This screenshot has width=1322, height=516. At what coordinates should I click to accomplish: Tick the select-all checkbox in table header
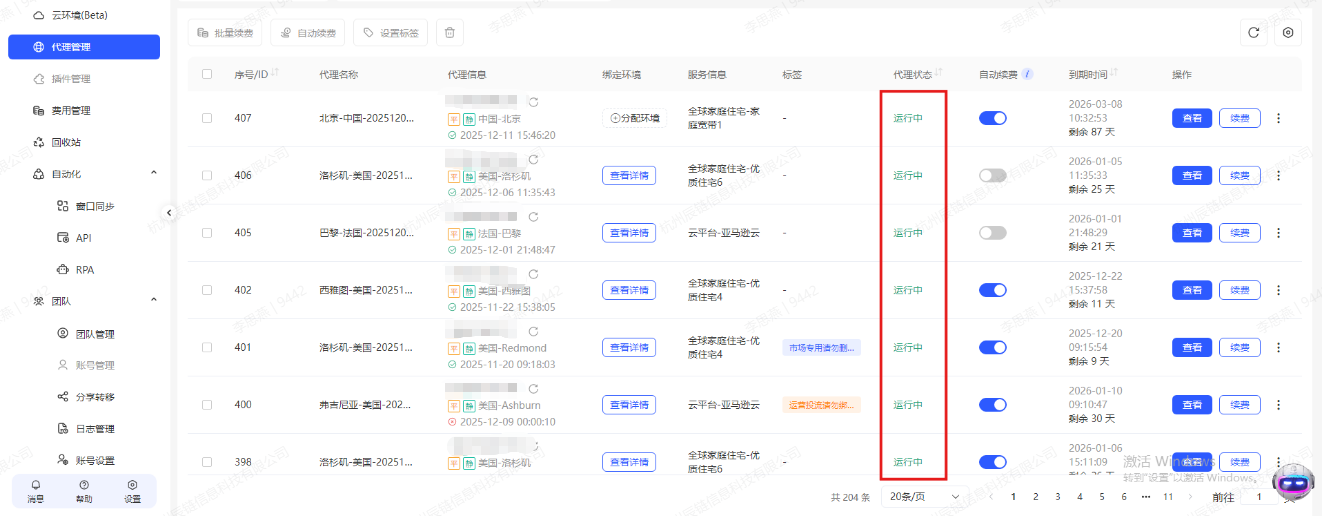(x=207, y=74)
